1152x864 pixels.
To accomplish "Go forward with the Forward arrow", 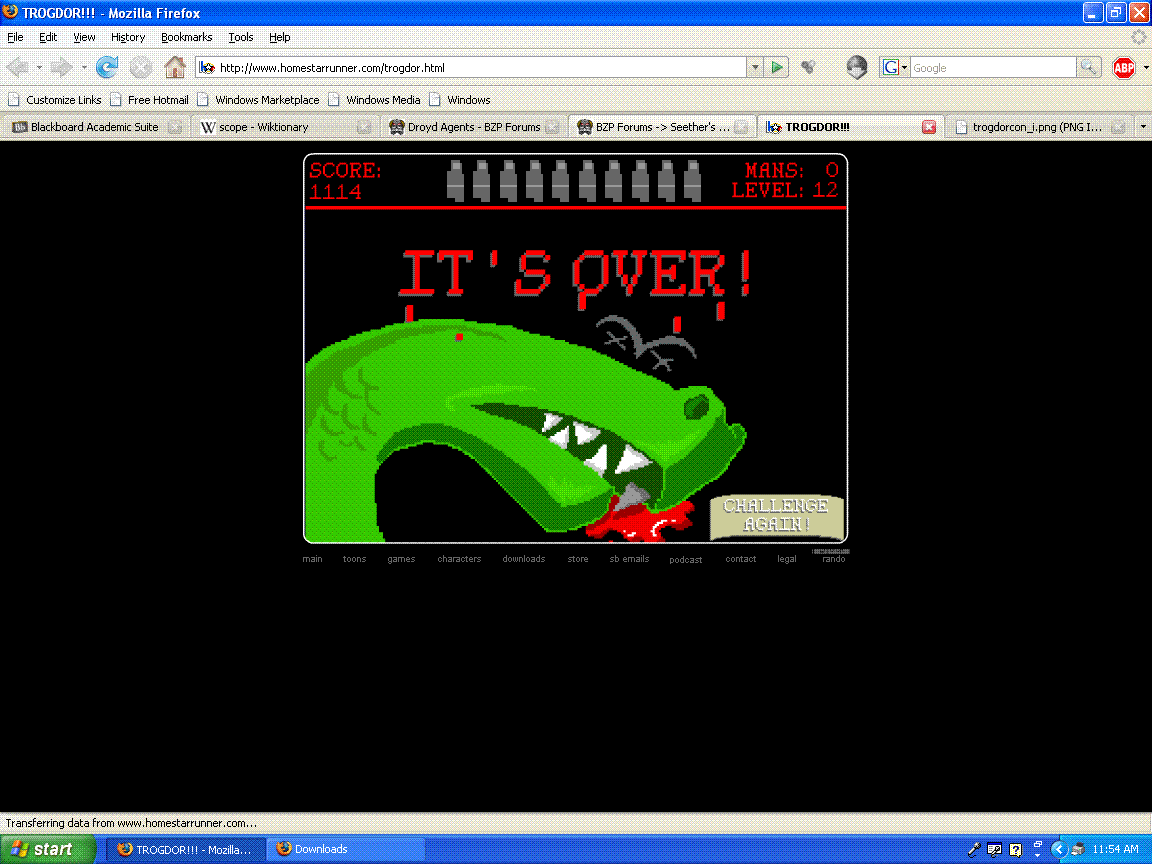I will (62, 68).
